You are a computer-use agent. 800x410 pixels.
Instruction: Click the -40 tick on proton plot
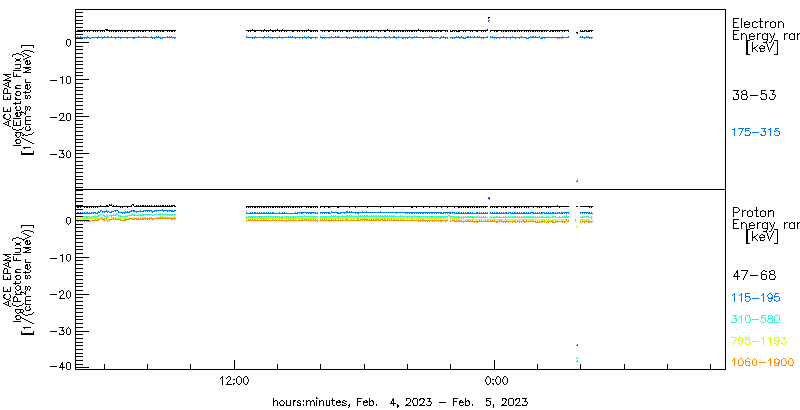59,366
